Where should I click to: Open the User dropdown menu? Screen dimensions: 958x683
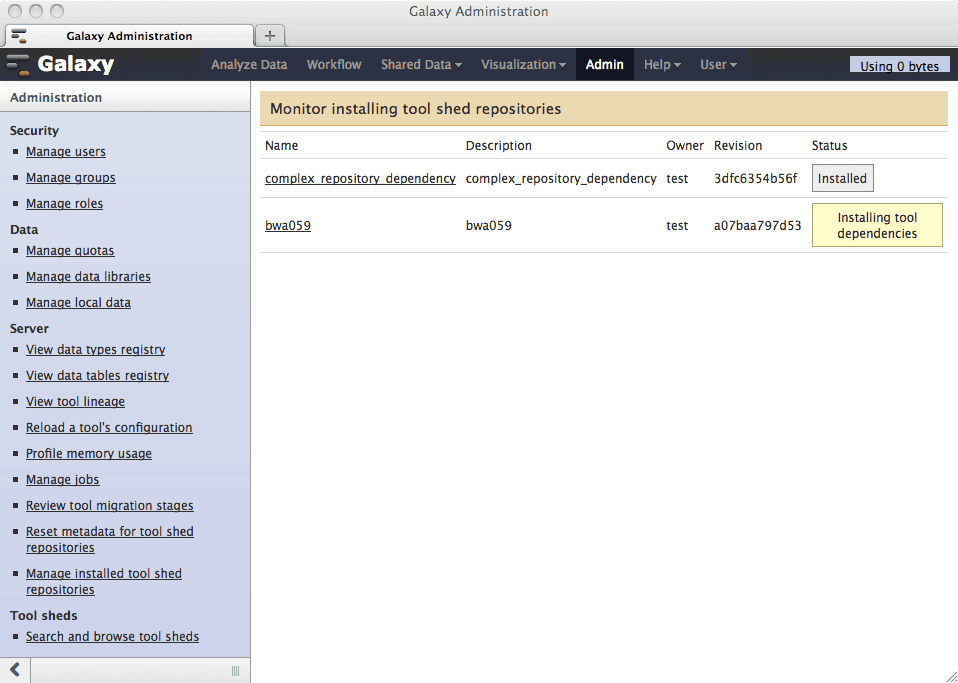coord(718,65)
